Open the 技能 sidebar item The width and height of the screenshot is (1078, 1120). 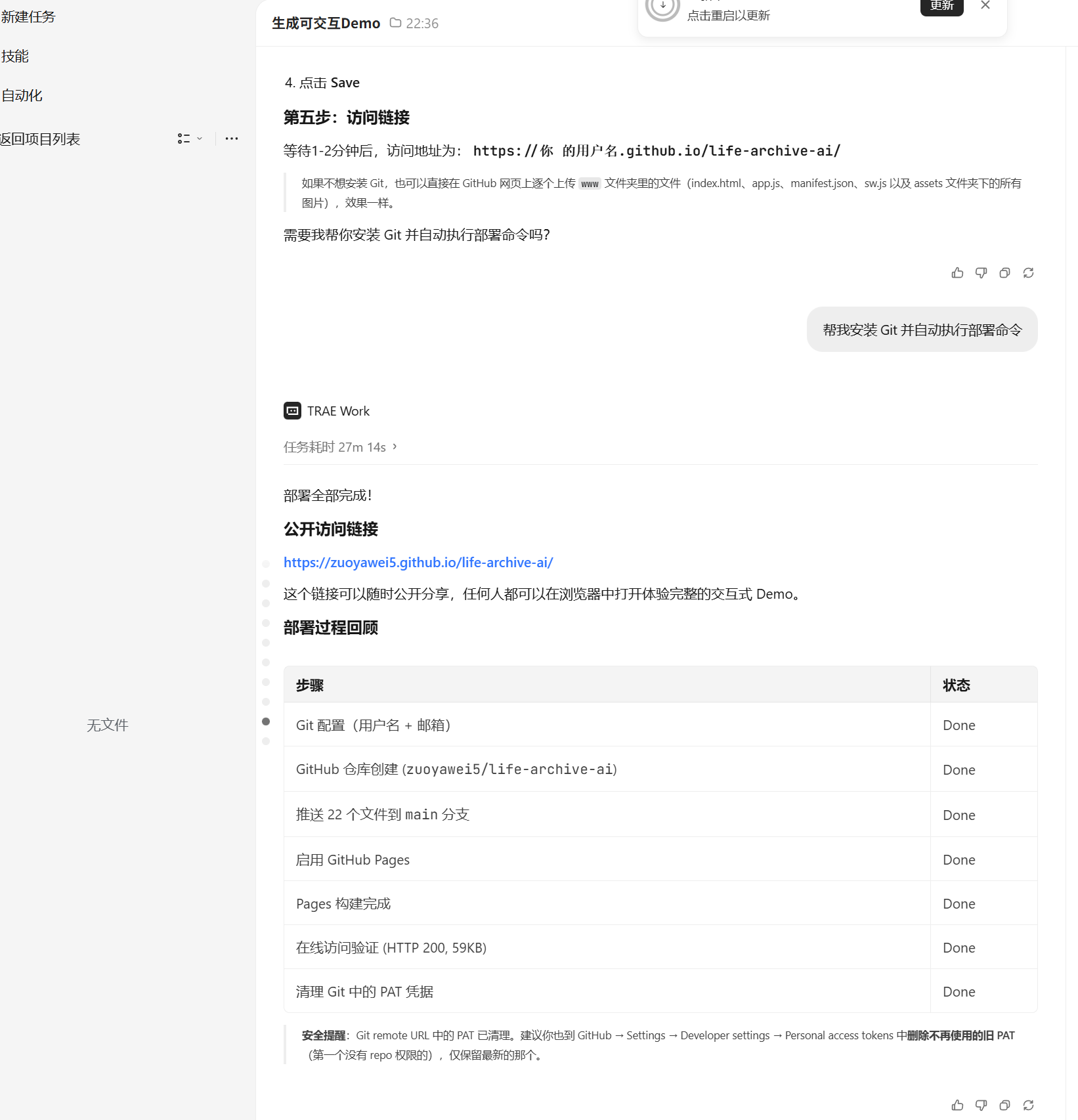[x=14, y=56]
